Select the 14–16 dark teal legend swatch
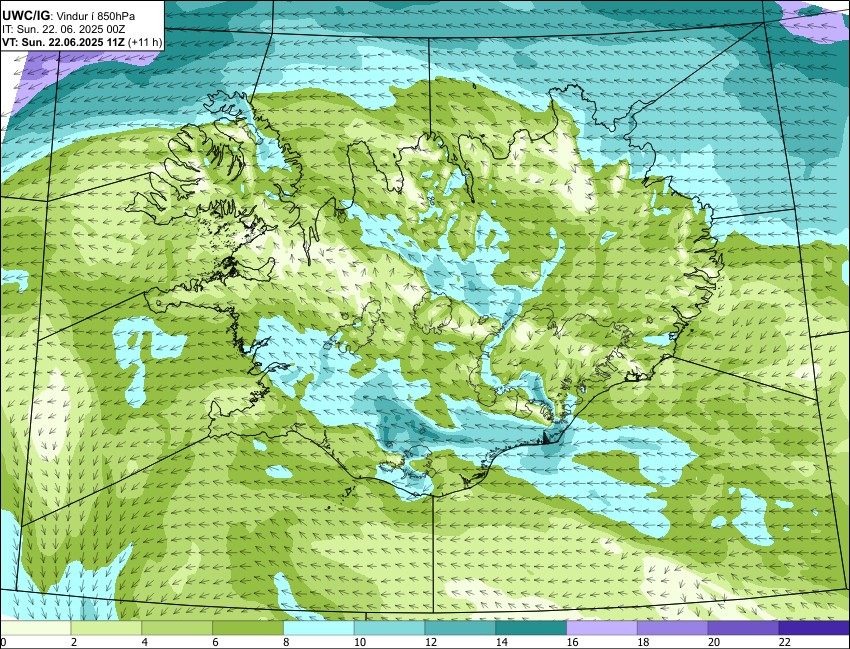This screenshot has width=850, height=649. click(x=531, y=628)
